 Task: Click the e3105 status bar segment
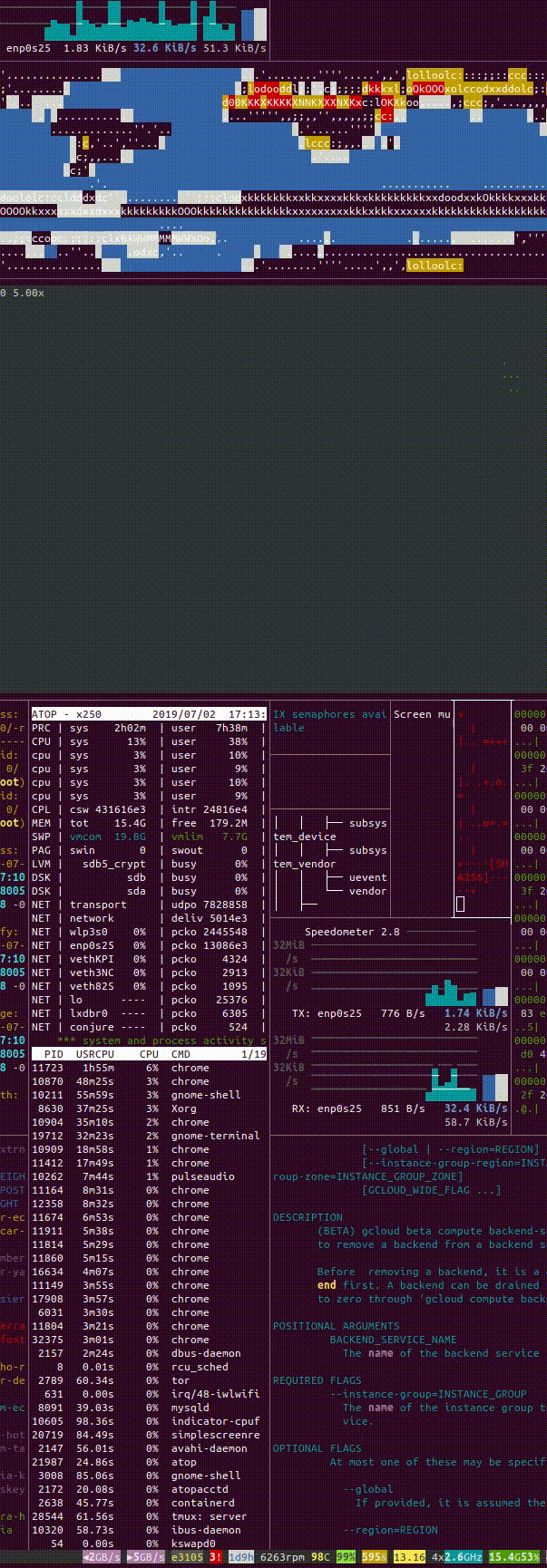[187, 1557]
